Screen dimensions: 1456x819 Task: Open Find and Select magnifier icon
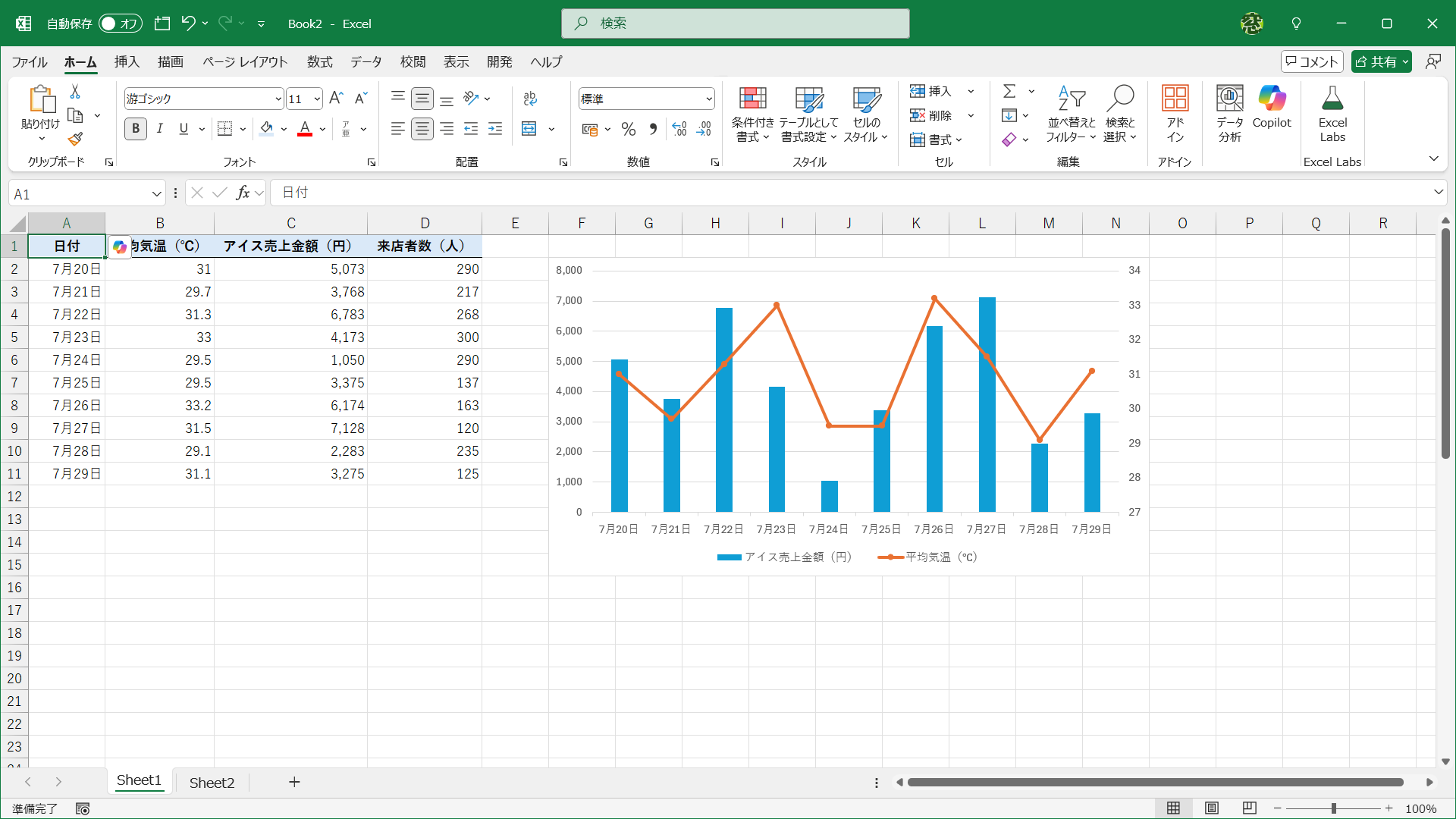[x=1120, y=99]
